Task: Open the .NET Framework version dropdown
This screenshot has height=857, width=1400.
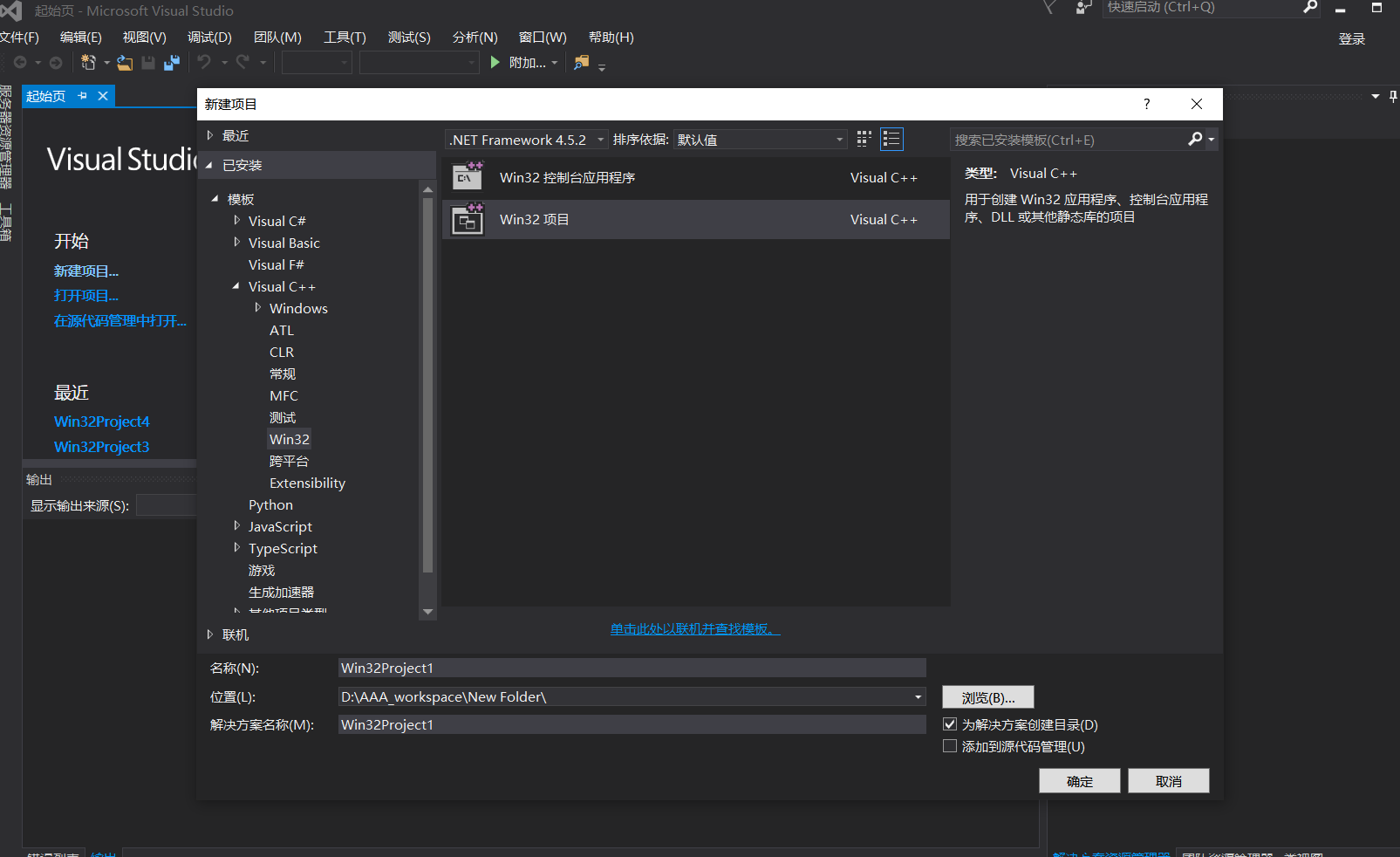Action: [600, 140]
